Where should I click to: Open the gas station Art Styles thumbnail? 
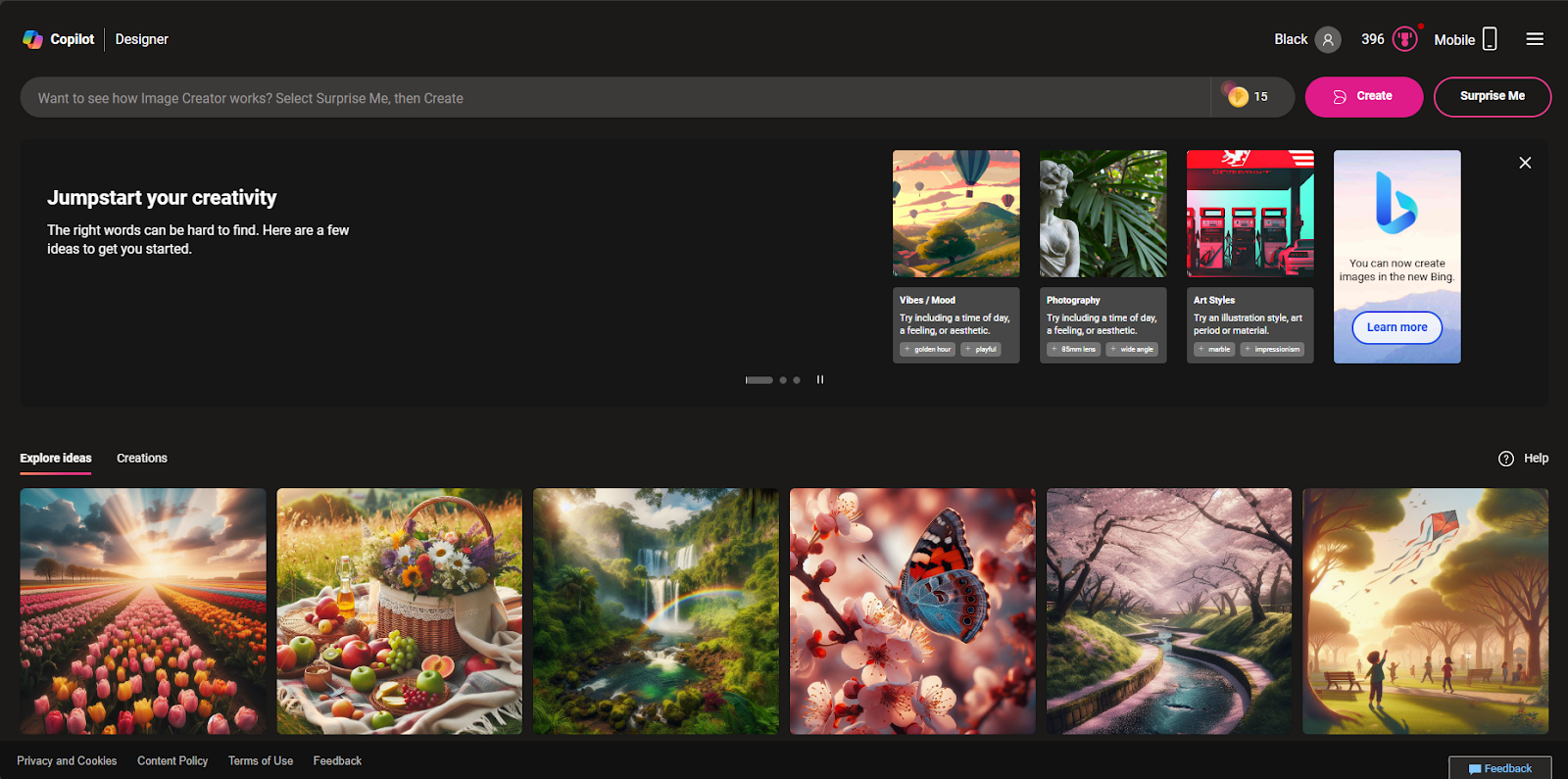tap(1249, 214)
